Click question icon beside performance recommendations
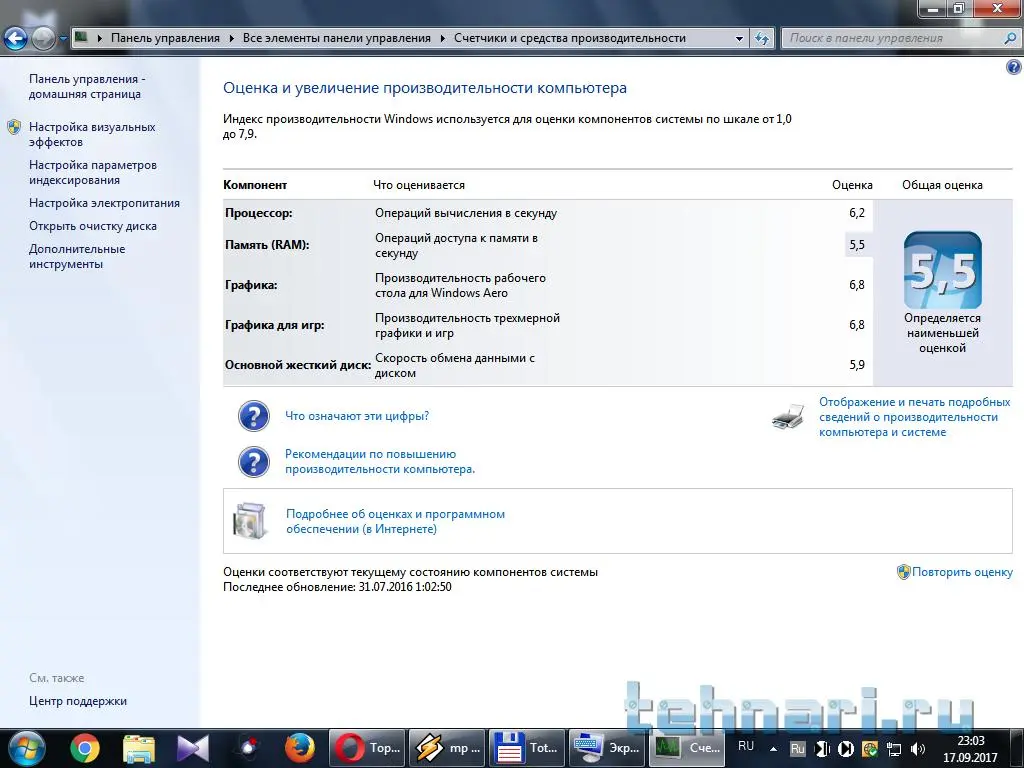 [253, 462]
